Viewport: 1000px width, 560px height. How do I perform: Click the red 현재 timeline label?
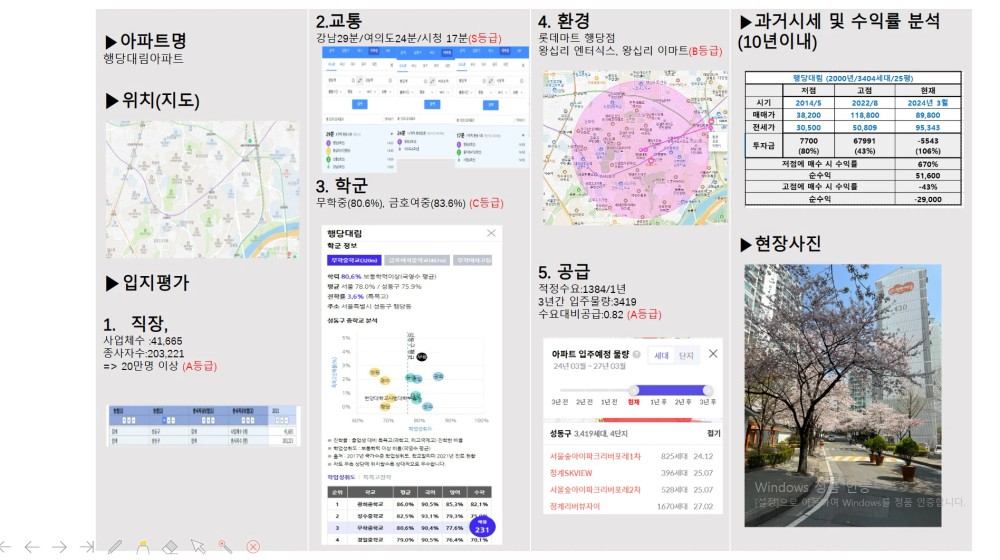click(633, 402)
